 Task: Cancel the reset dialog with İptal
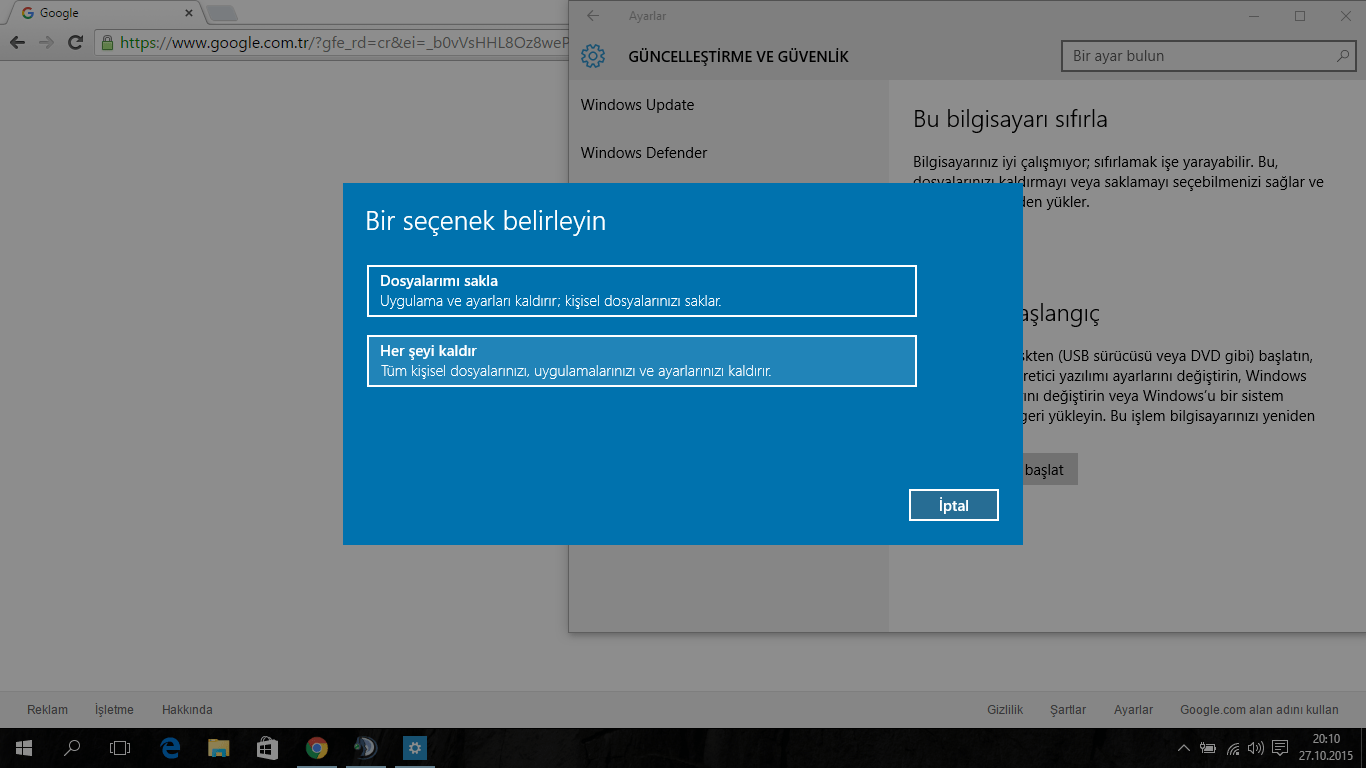[953, 505]
